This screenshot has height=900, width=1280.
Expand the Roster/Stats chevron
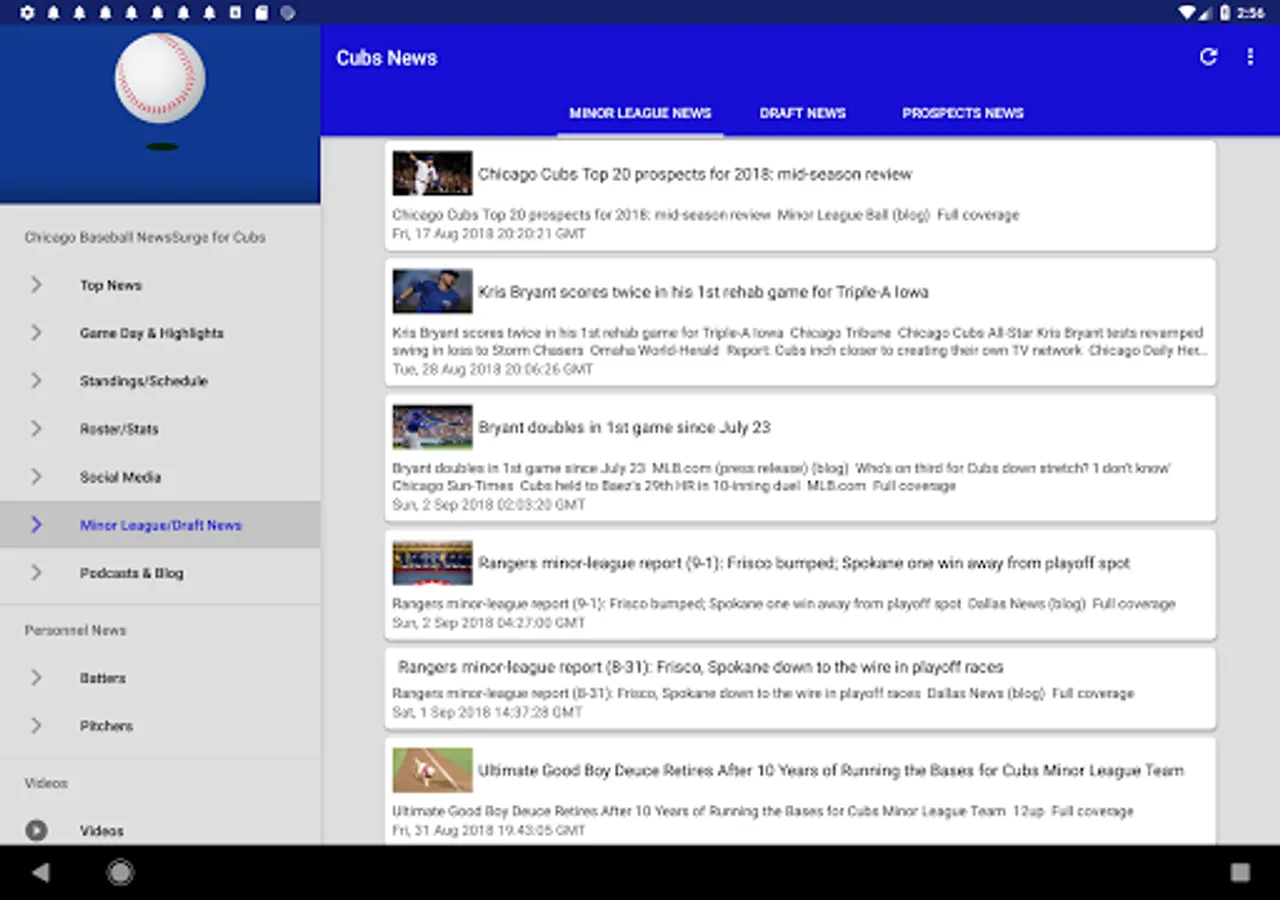pos(37,429)
